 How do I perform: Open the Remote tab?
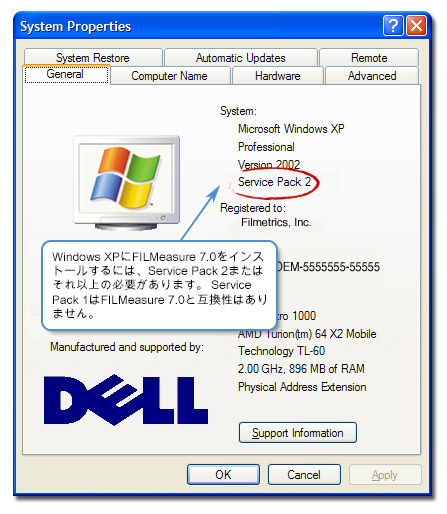(369, 57)
